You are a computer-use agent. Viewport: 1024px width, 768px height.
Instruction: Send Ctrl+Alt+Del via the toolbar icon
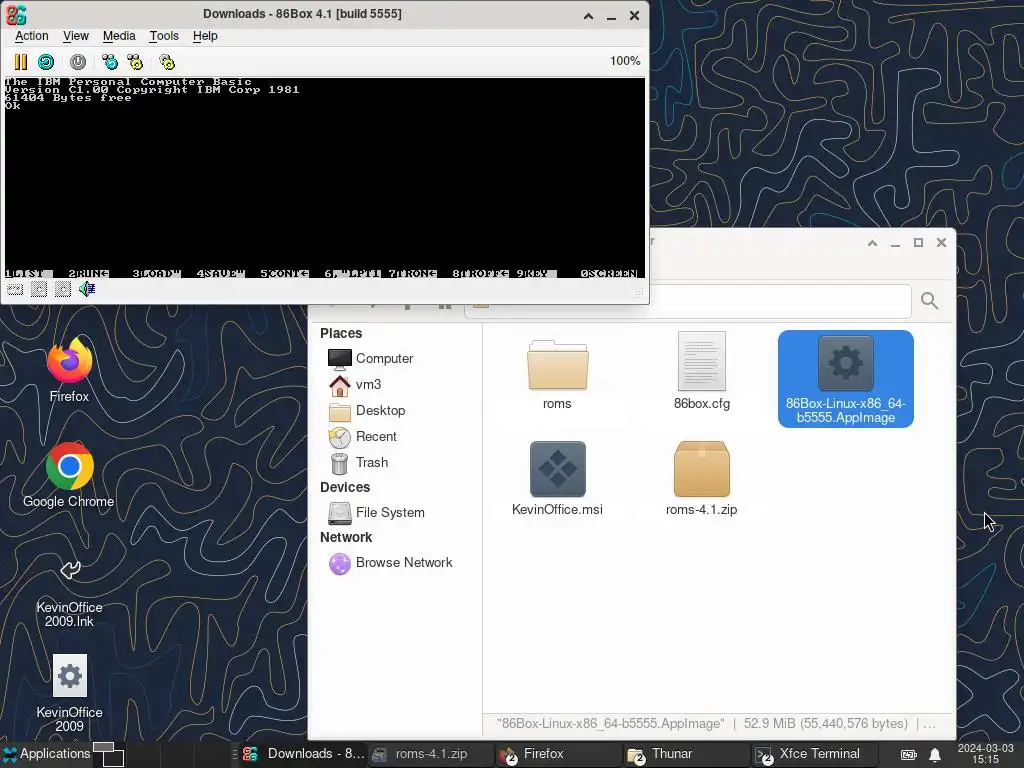[x=110, y=62]
